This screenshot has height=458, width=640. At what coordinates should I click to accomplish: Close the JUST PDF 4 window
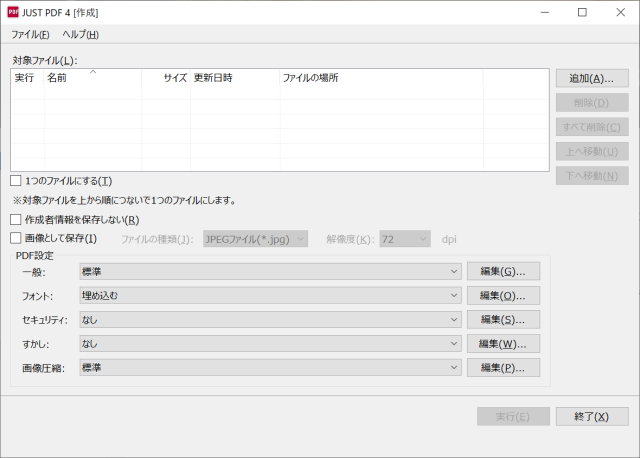coord(620,13)
